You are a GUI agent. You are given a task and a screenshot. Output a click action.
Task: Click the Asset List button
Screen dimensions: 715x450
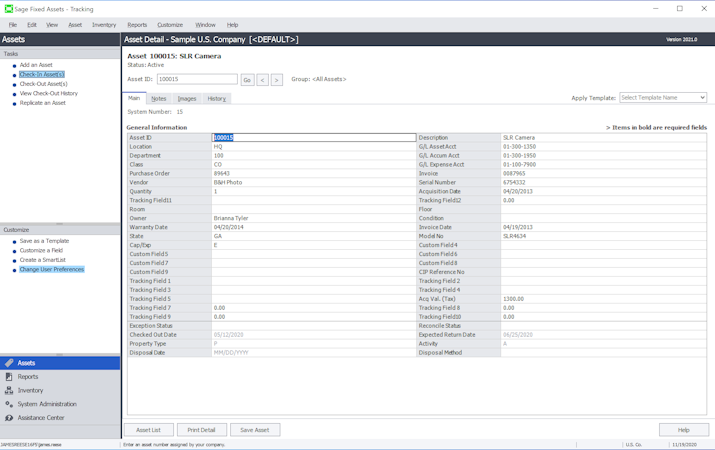(149, 430)
